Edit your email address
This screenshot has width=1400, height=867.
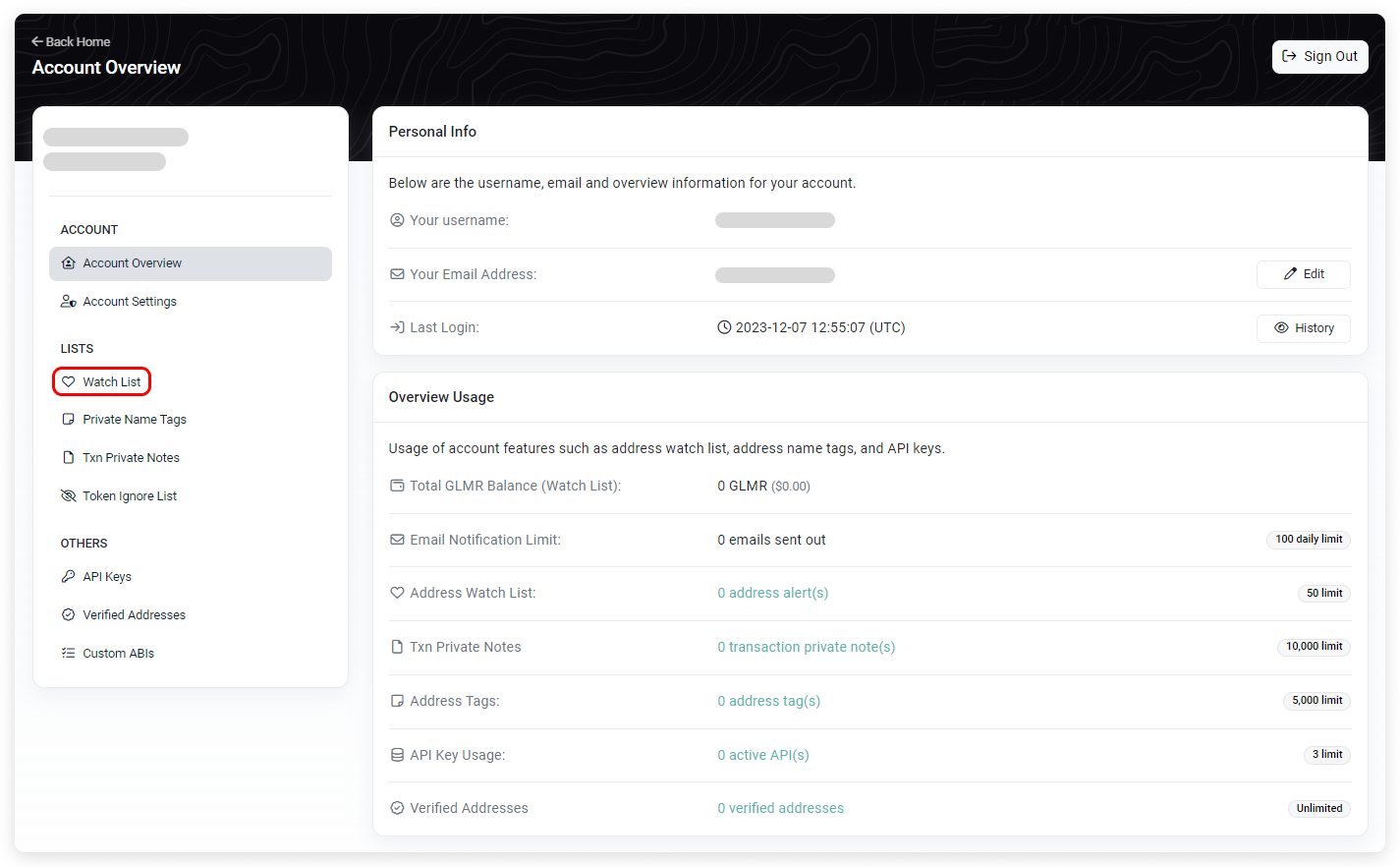point(1304,274)
